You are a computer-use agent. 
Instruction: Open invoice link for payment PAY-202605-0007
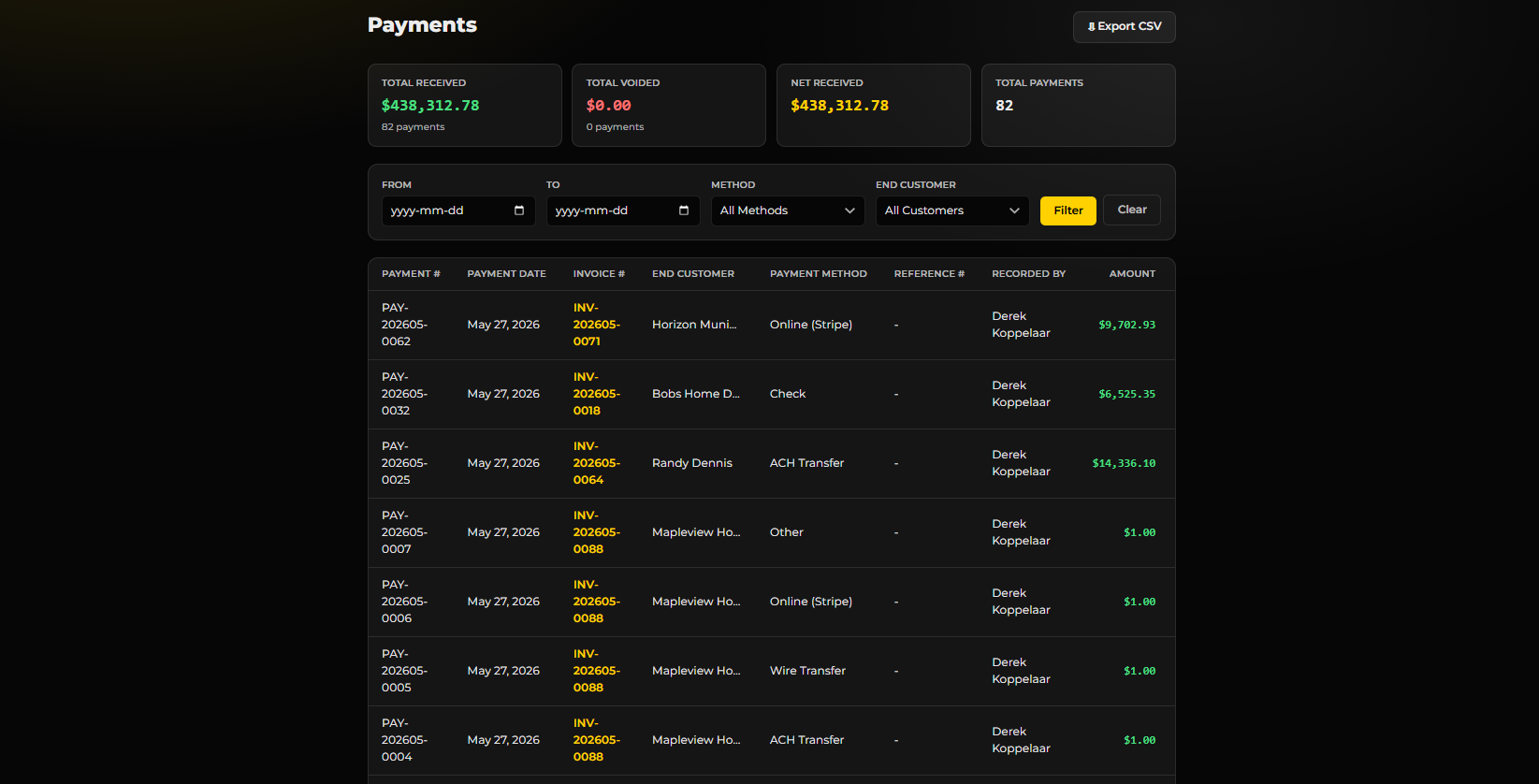click(x=596, y=532)
